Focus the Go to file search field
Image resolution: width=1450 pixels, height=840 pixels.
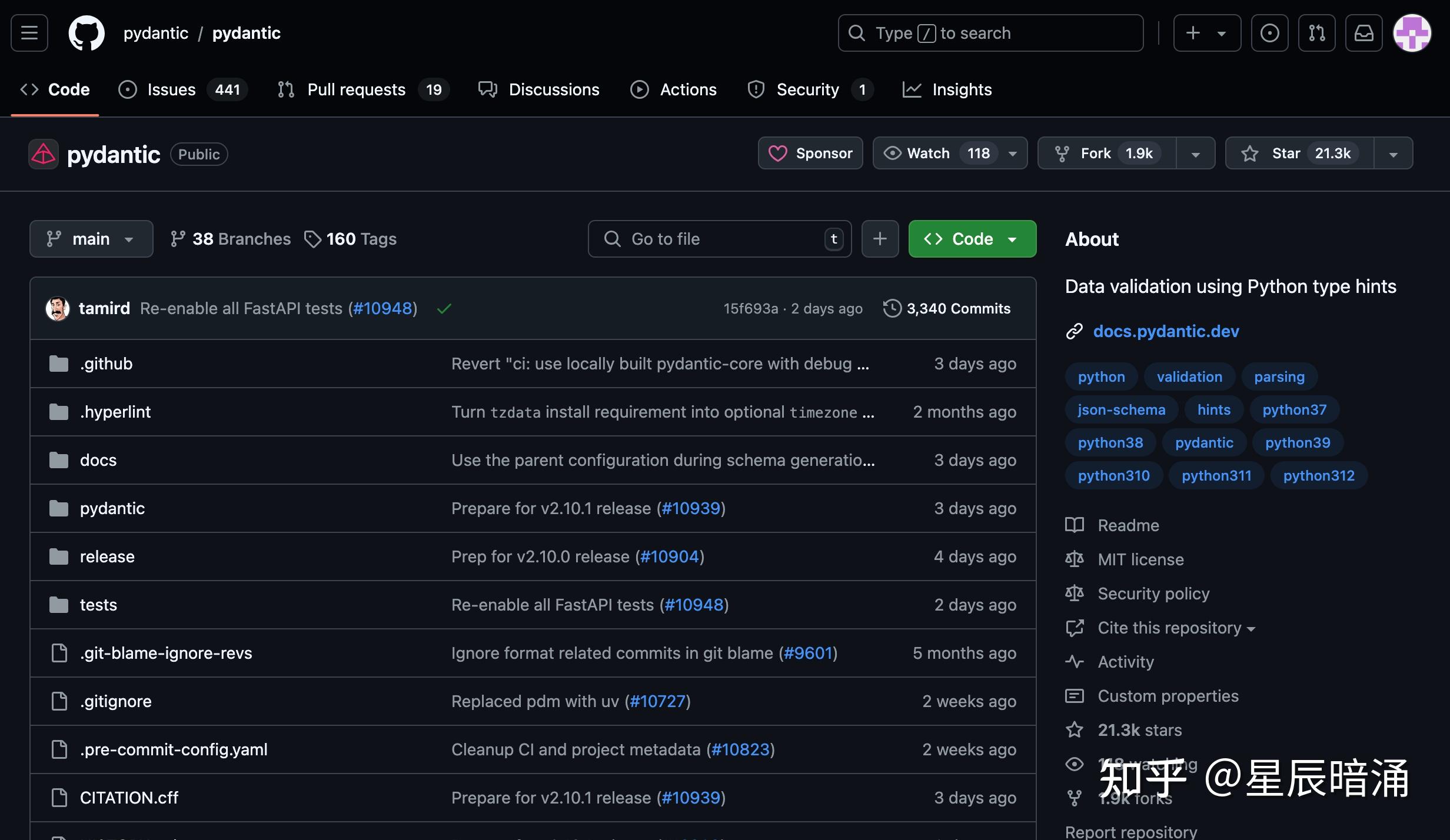[x=719, y=239]
